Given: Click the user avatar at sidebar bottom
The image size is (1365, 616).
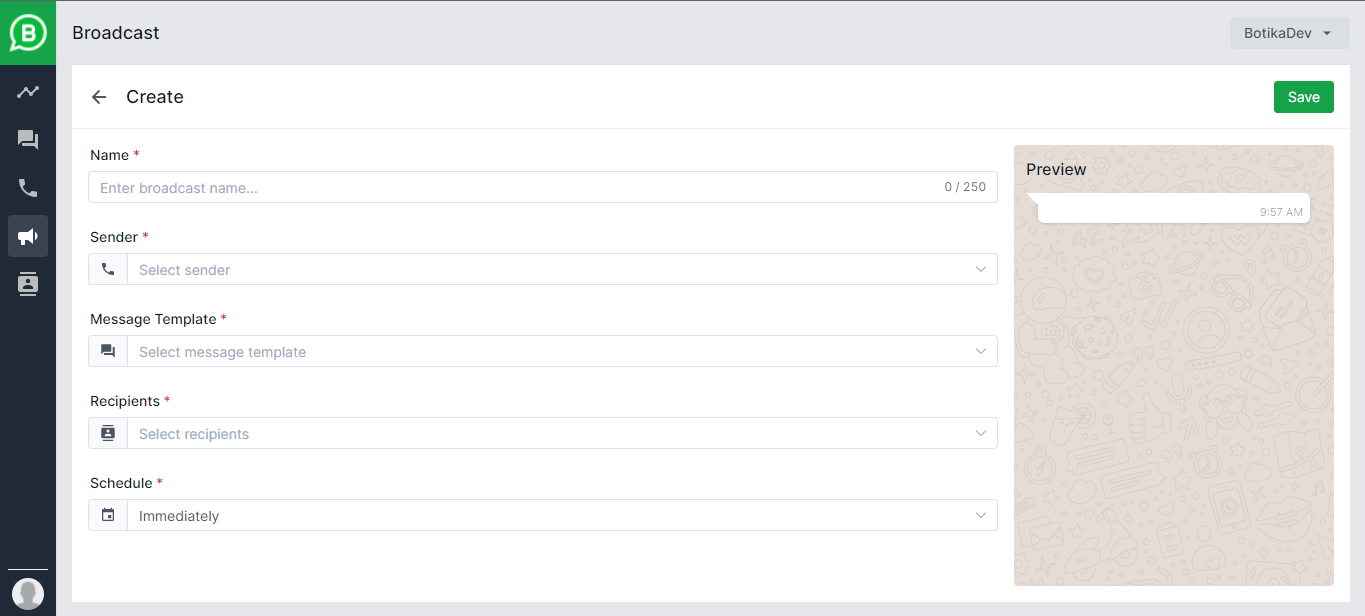Looking at the screenshot, I should click(27, 593).
